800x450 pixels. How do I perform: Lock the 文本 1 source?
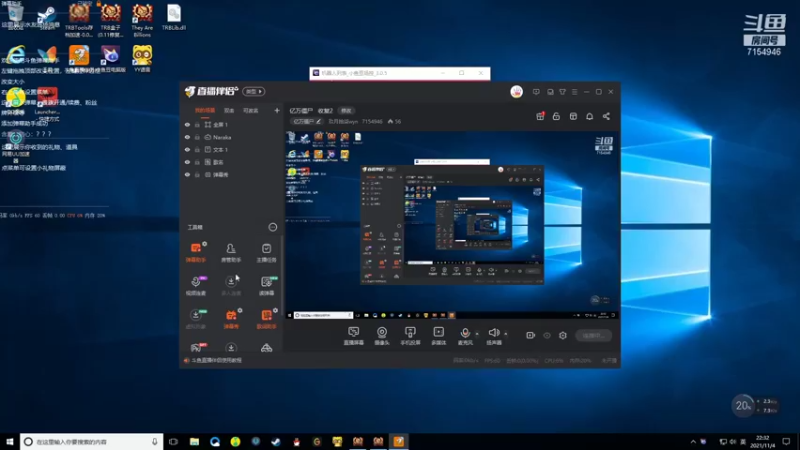coord(197,149)
